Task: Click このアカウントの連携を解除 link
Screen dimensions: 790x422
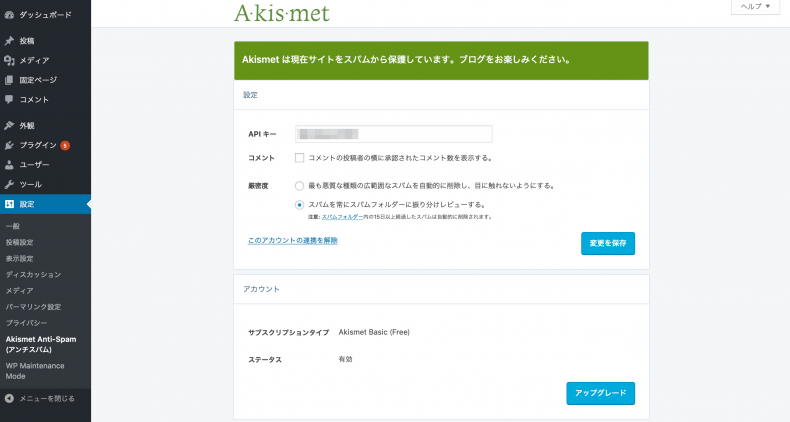Action: (x=292, y=241)
